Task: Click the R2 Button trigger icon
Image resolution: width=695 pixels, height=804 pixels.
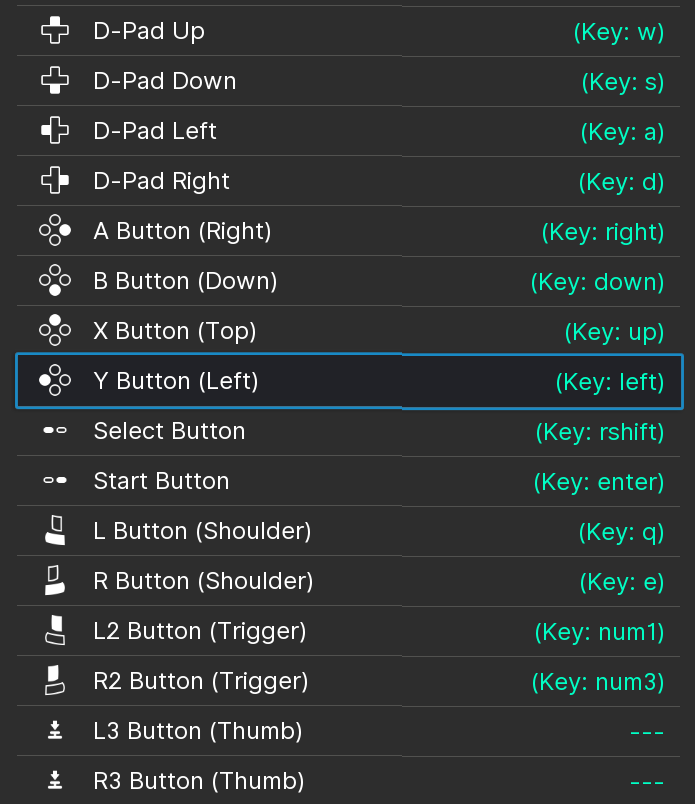Action: 55,681
